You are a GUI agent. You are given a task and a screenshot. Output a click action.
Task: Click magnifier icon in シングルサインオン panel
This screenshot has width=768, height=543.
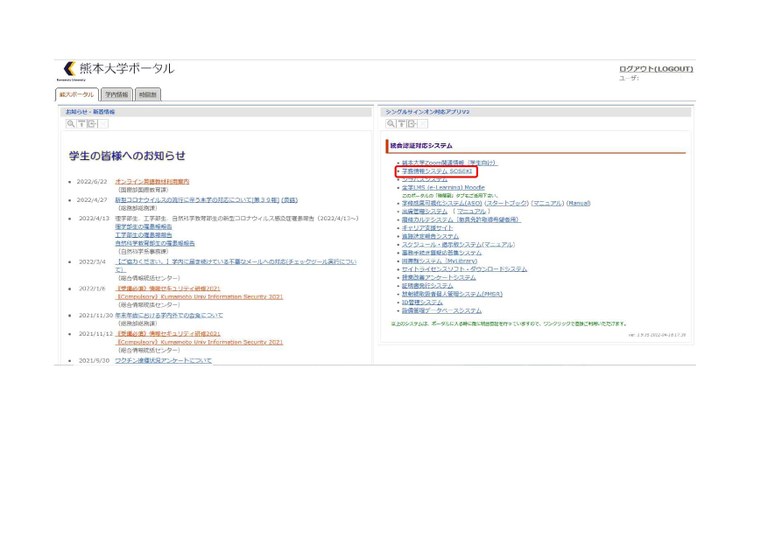(x=390, y=123)
